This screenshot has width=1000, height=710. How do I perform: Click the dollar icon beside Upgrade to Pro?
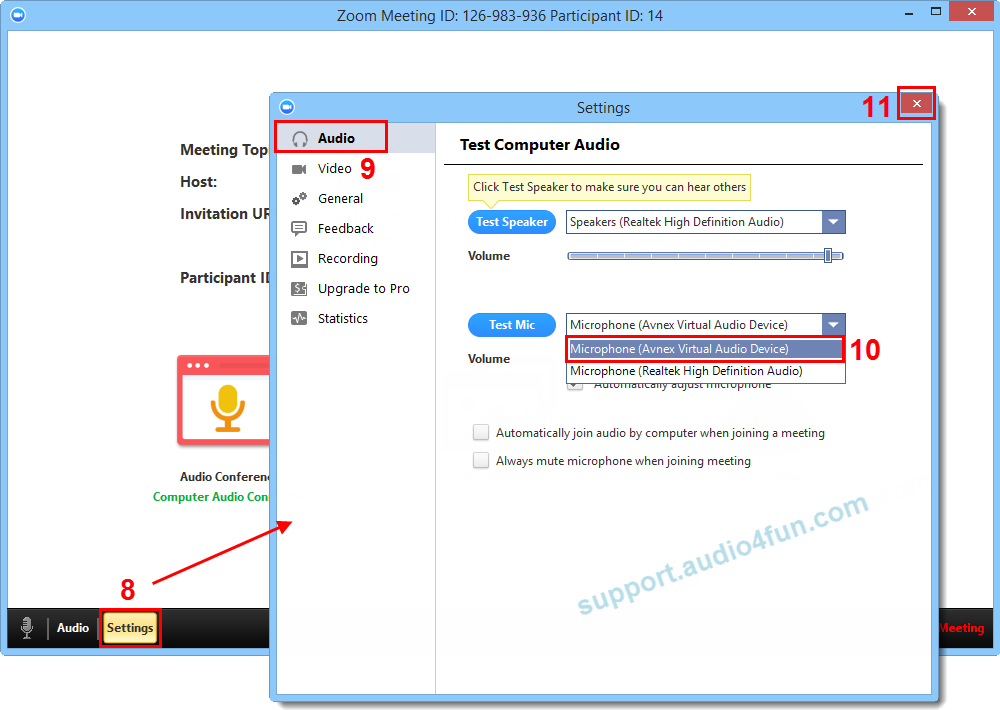tap(299, 288)
